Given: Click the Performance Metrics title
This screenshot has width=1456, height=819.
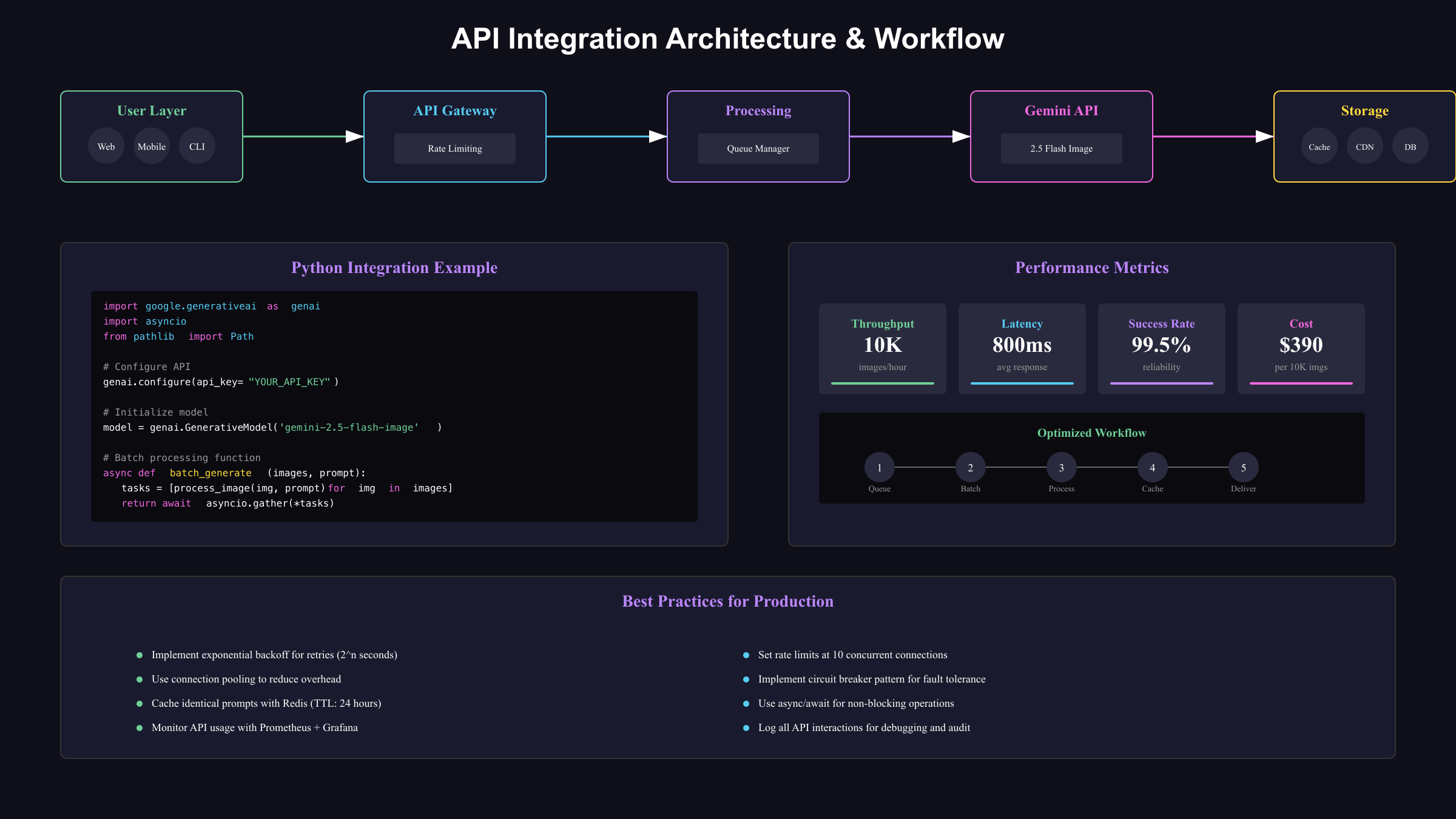Looking at the screenshot, I should pyautogui.click(x=1092, y=268).
